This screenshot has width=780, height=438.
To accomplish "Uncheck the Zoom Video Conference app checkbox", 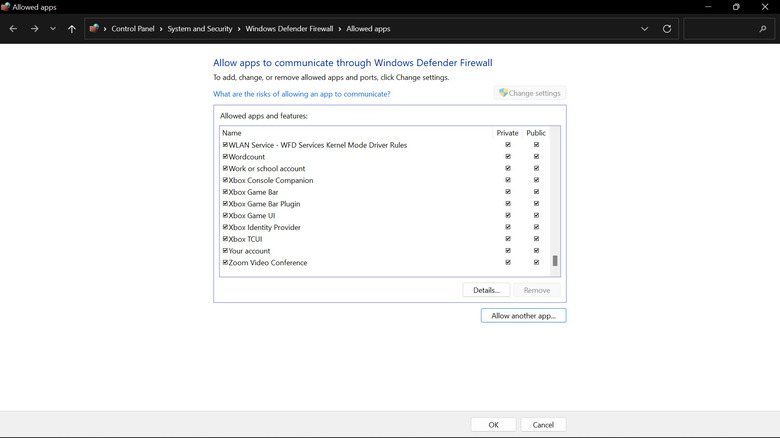I will [x=225, y=263].
